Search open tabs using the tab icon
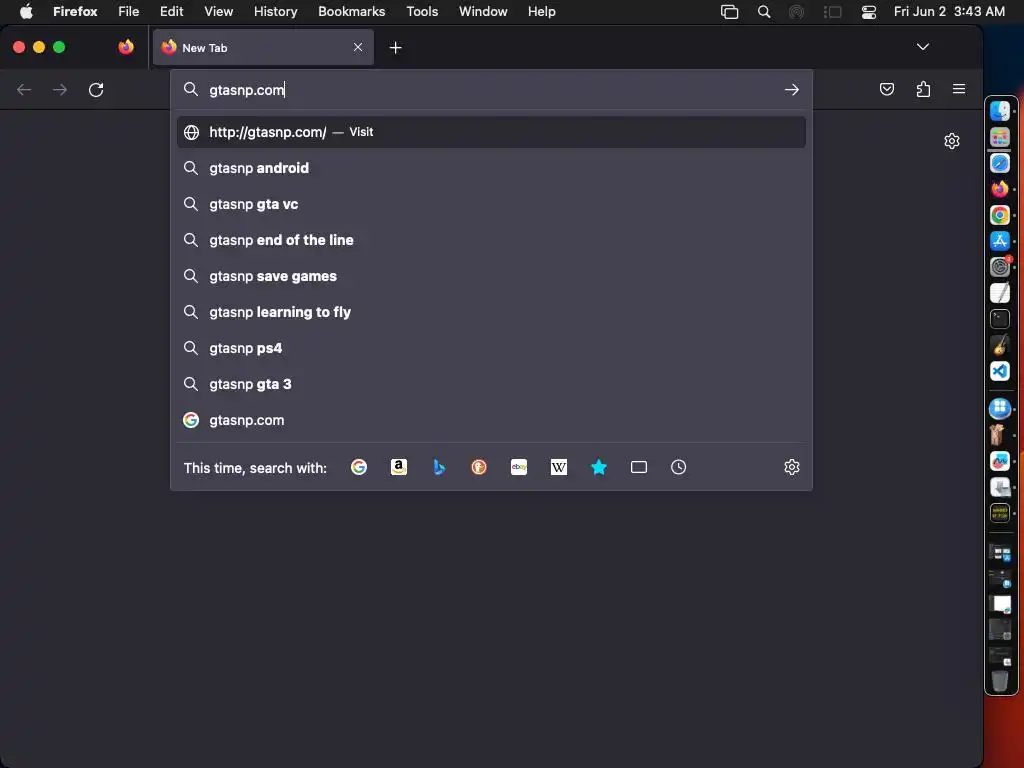Image resolution: width=1024 pixels, height=768 pixels. 639,467
